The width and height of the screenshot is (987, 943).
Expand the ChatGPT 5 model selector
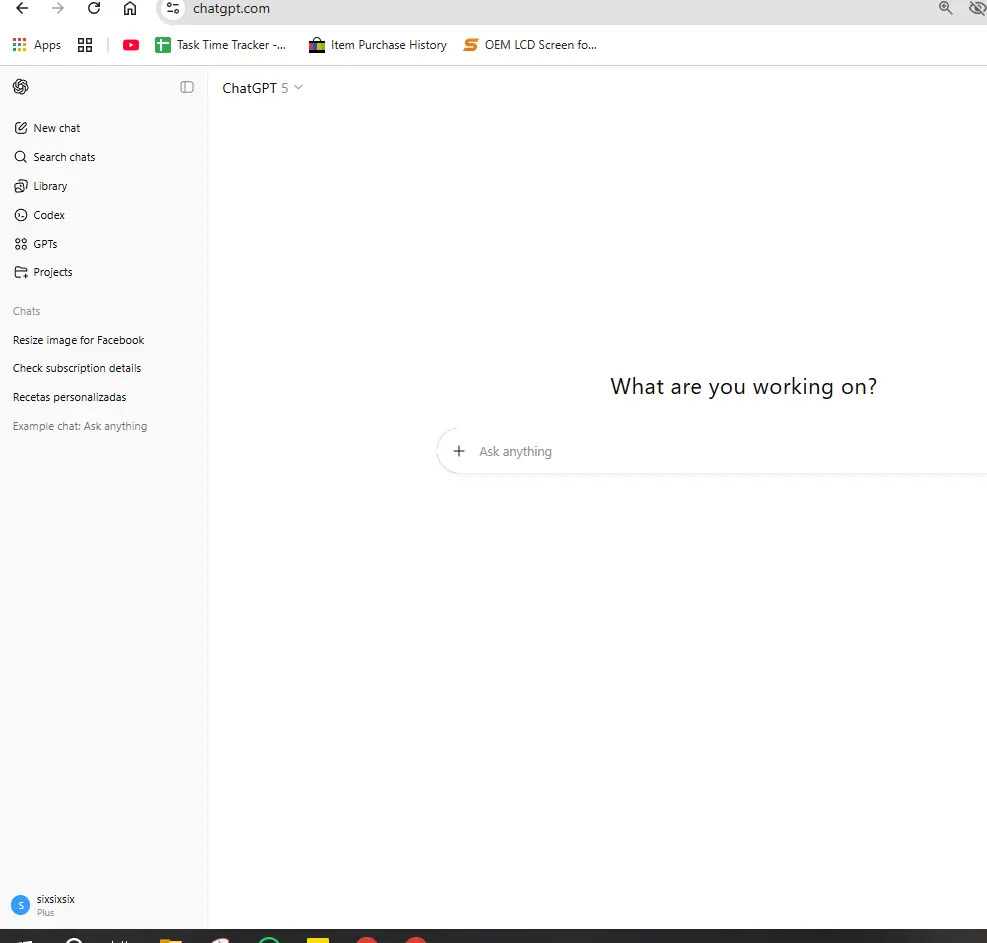tap(262, 88)
